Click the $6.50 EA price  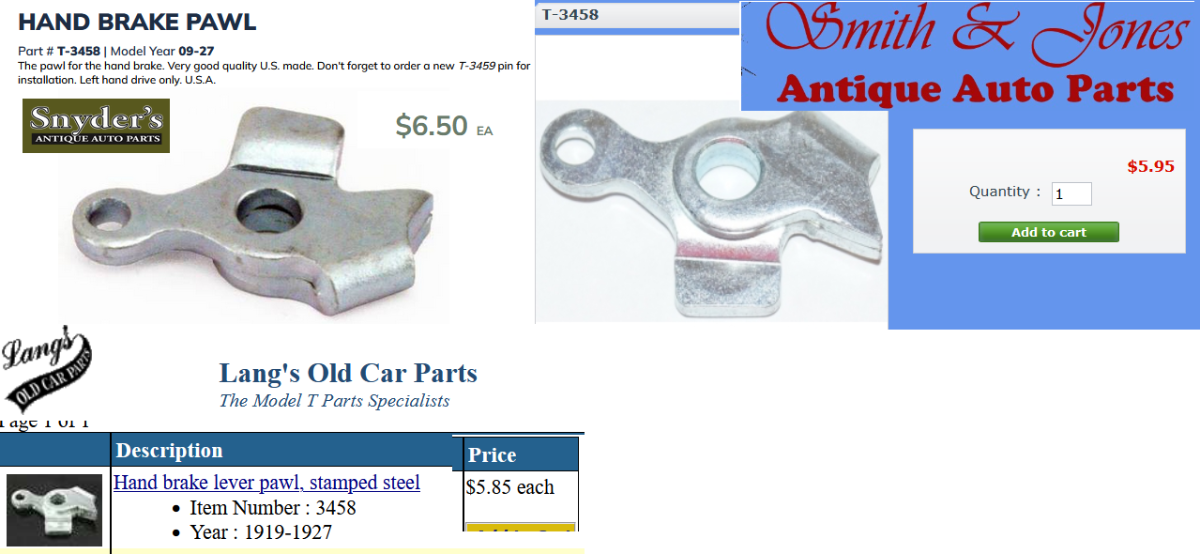pyautogui.click(x=444, y=126)
